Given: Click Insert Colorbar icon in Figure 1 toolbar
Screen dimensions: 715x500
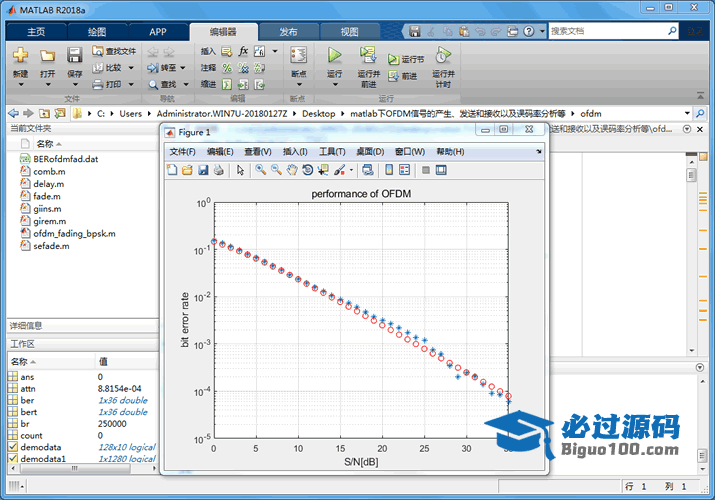Looking at the screenshot, I should click(x=389, y=170).
